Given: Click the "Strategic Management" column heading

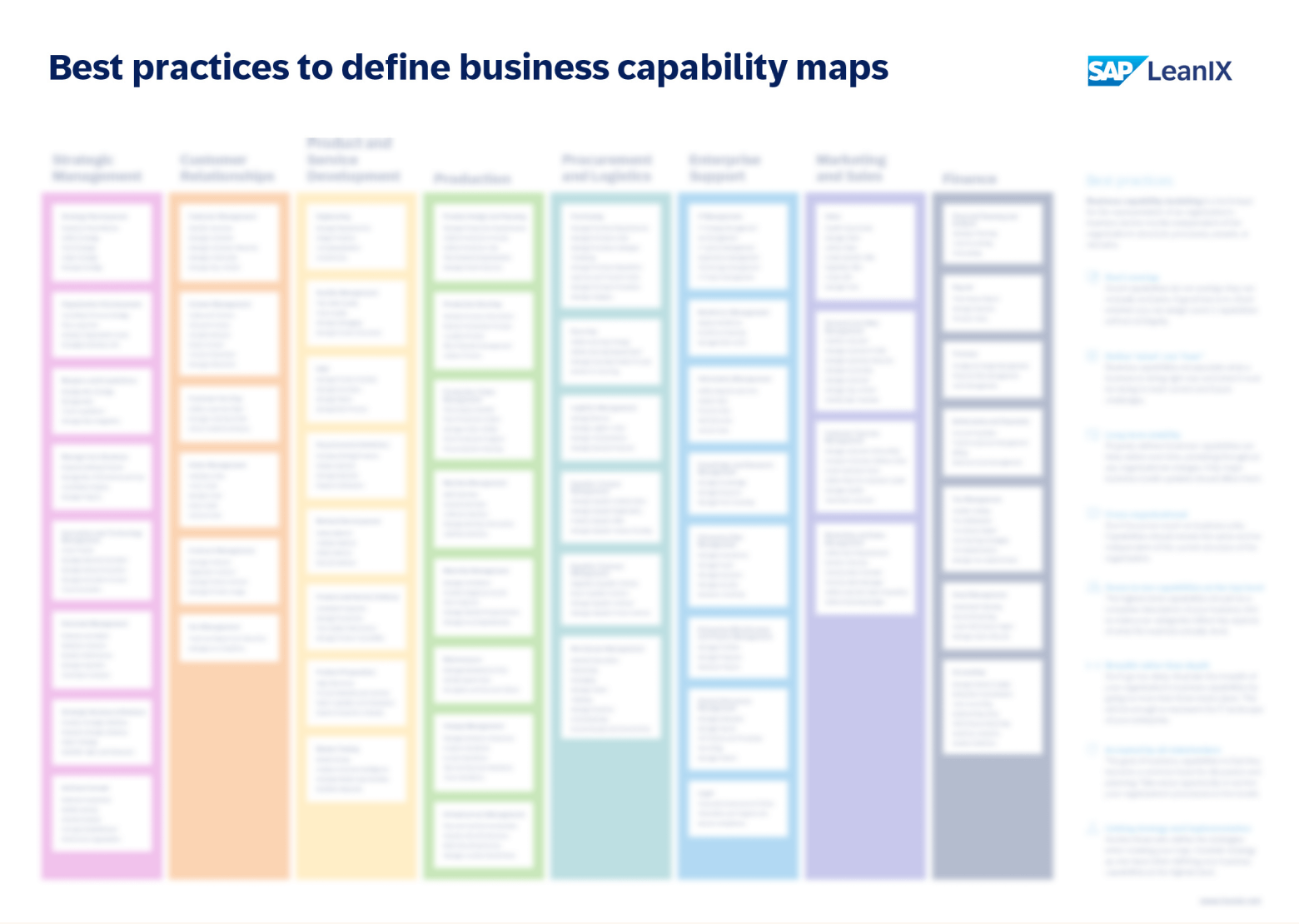Looking at the screenshot, I should click(97, 167).
